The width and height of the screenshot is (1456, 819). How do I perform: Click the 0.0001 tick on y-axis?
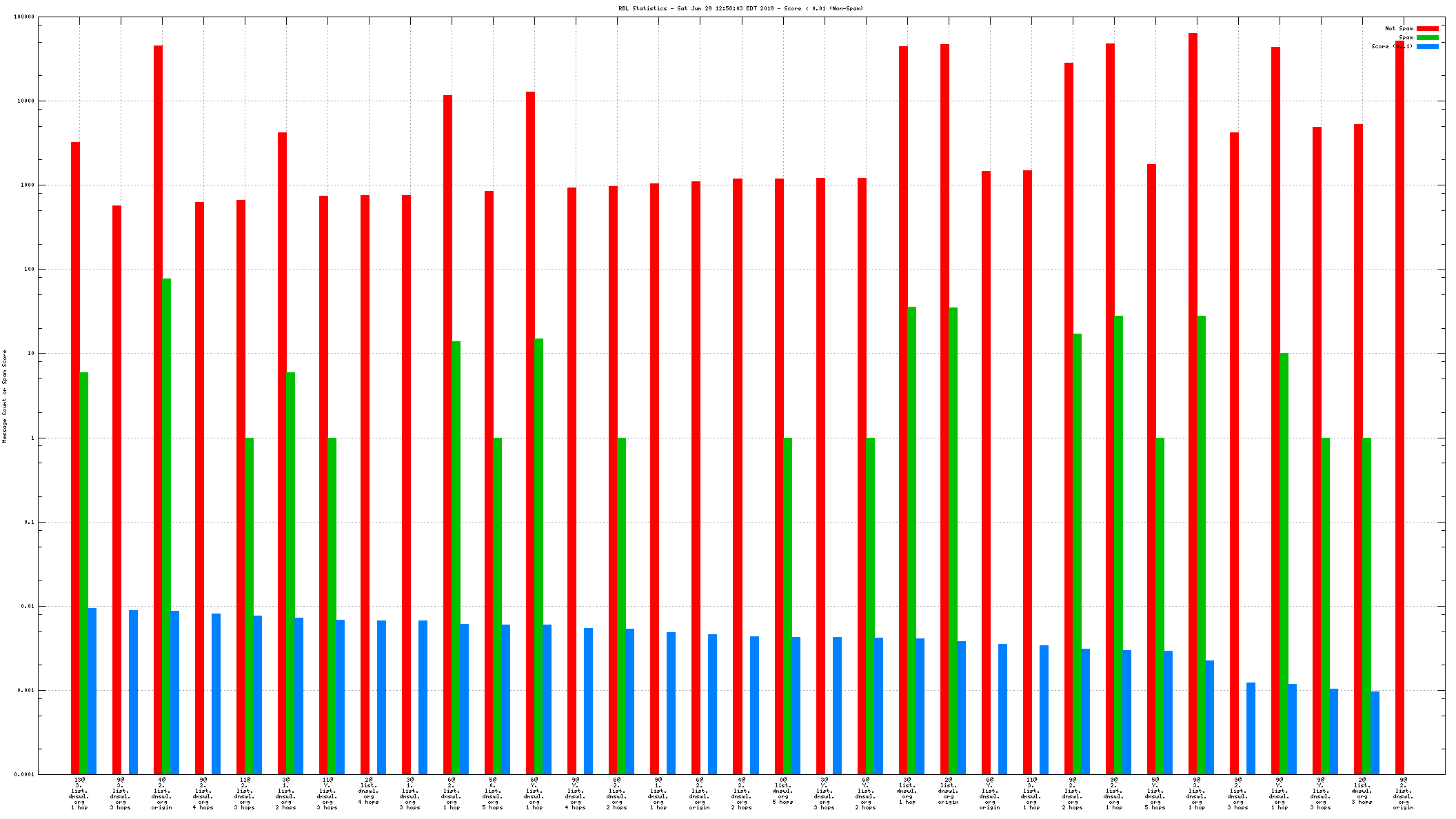24,774
